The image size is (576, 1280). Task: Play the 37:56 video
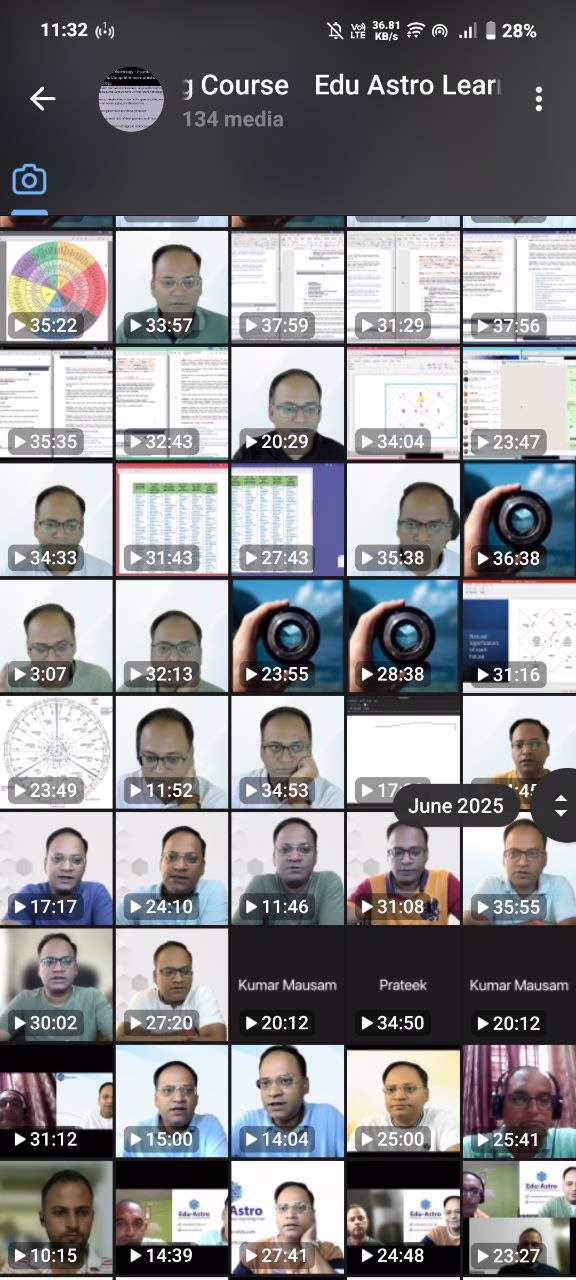(519, 286)
